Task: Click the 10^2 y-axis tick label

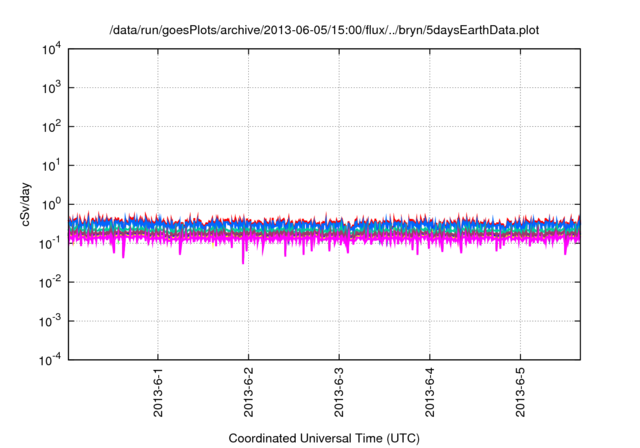Action: [x=50, y=127]
